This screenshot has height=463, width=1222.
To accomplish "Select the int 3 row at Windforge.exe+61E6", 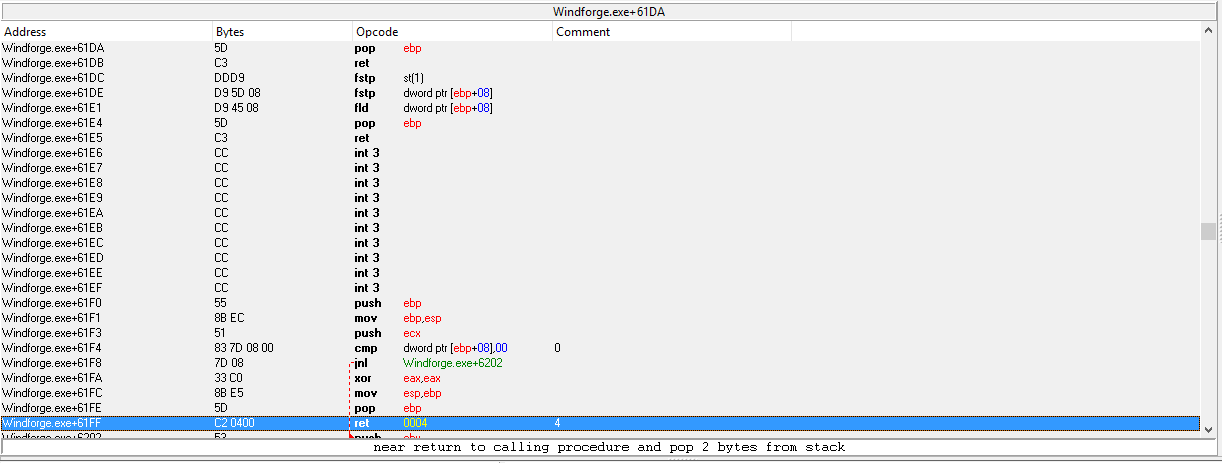I will (x=300, y=153).
